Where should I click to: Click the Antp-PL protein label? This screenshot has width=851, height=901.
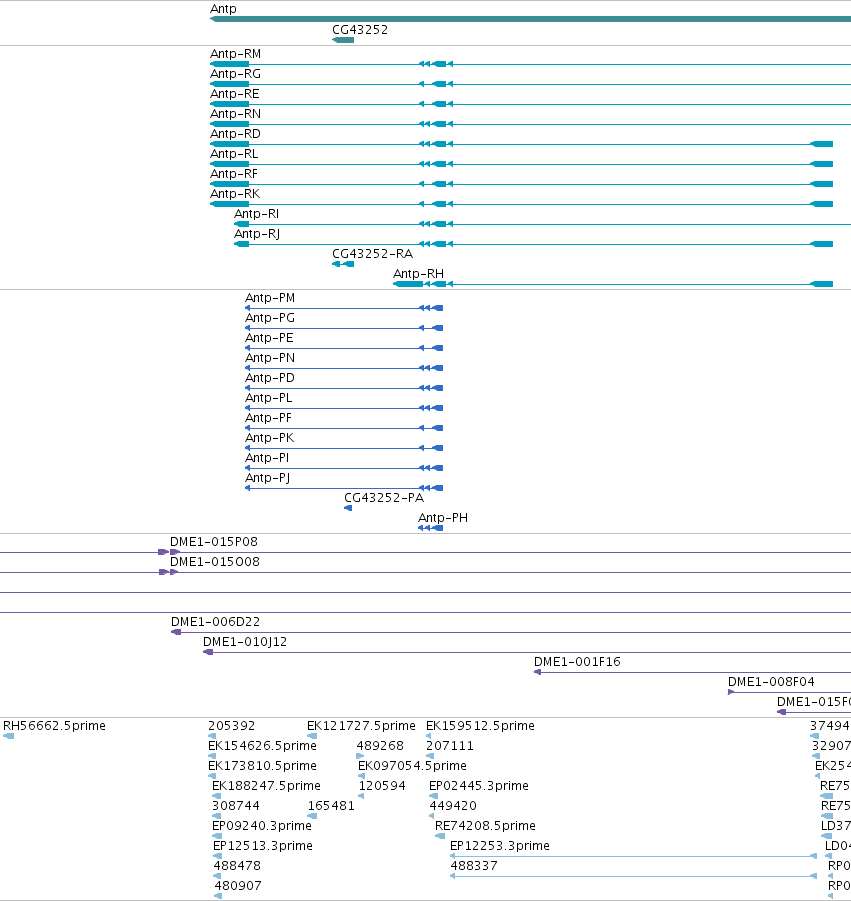click(268, 398)
